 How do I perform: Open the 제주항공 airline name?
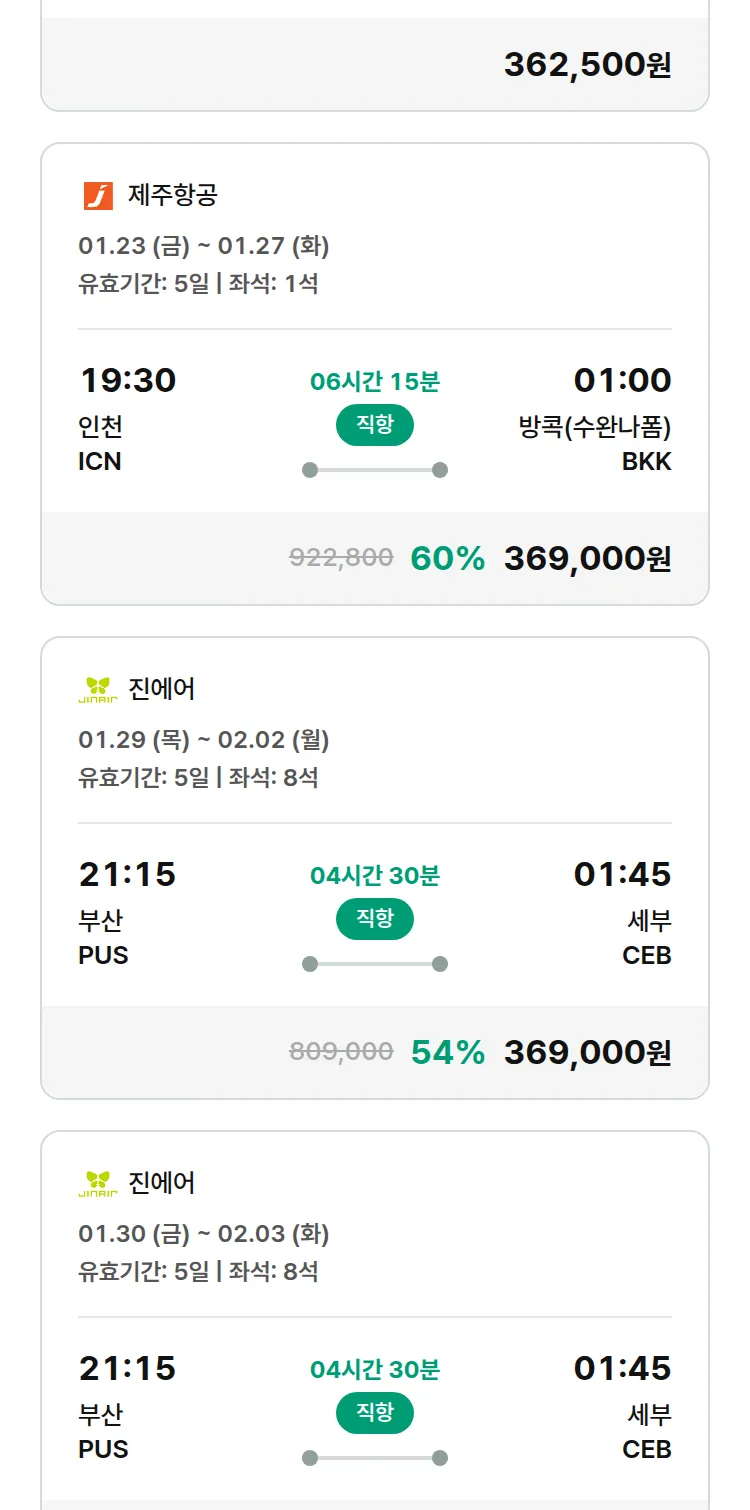coord(173,195)
